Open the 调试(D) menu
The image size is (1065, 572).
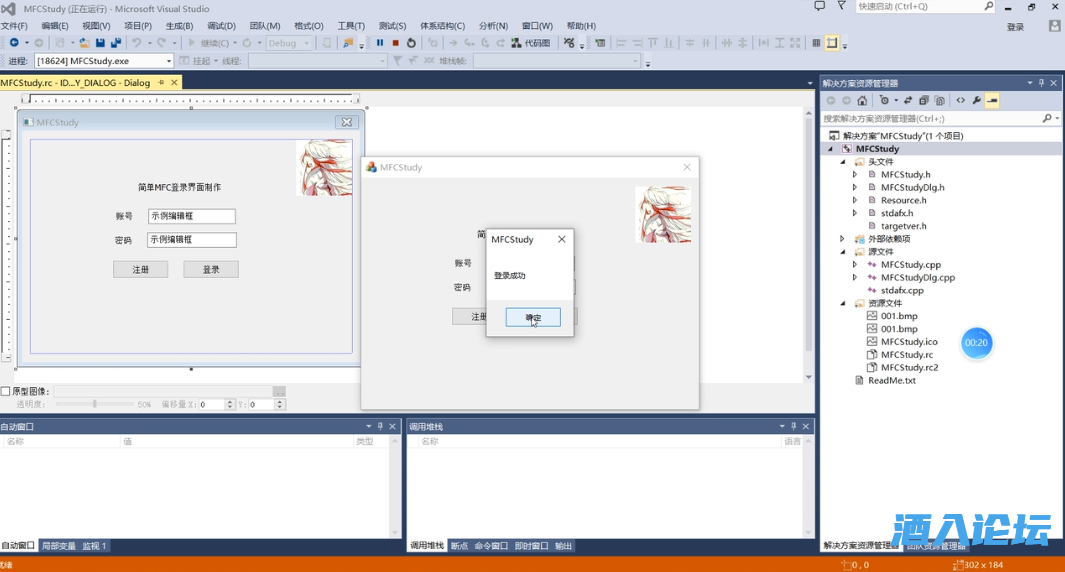click(221, 26)
